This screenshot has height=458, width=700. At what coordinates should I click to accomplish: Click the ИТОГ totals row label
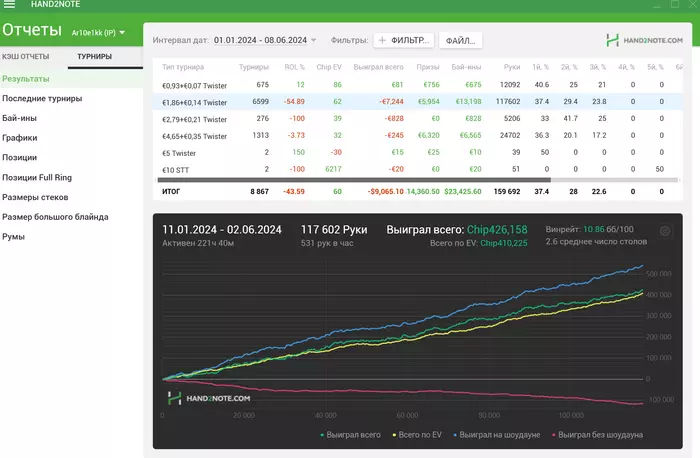point(171,192)
